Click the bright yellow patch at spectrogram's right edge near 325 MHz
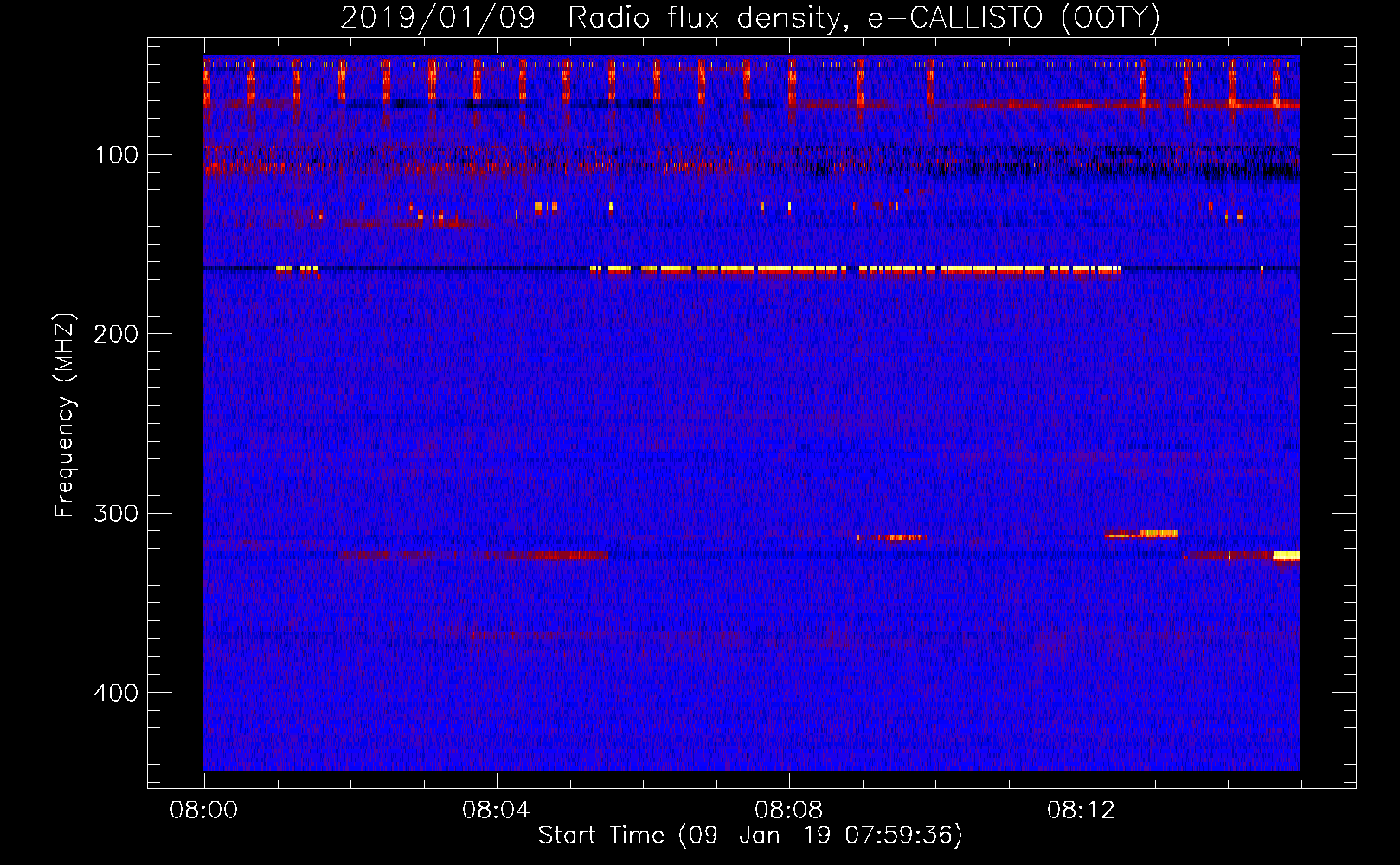The image size is (1400, 865). click(x=1286, y=555)
